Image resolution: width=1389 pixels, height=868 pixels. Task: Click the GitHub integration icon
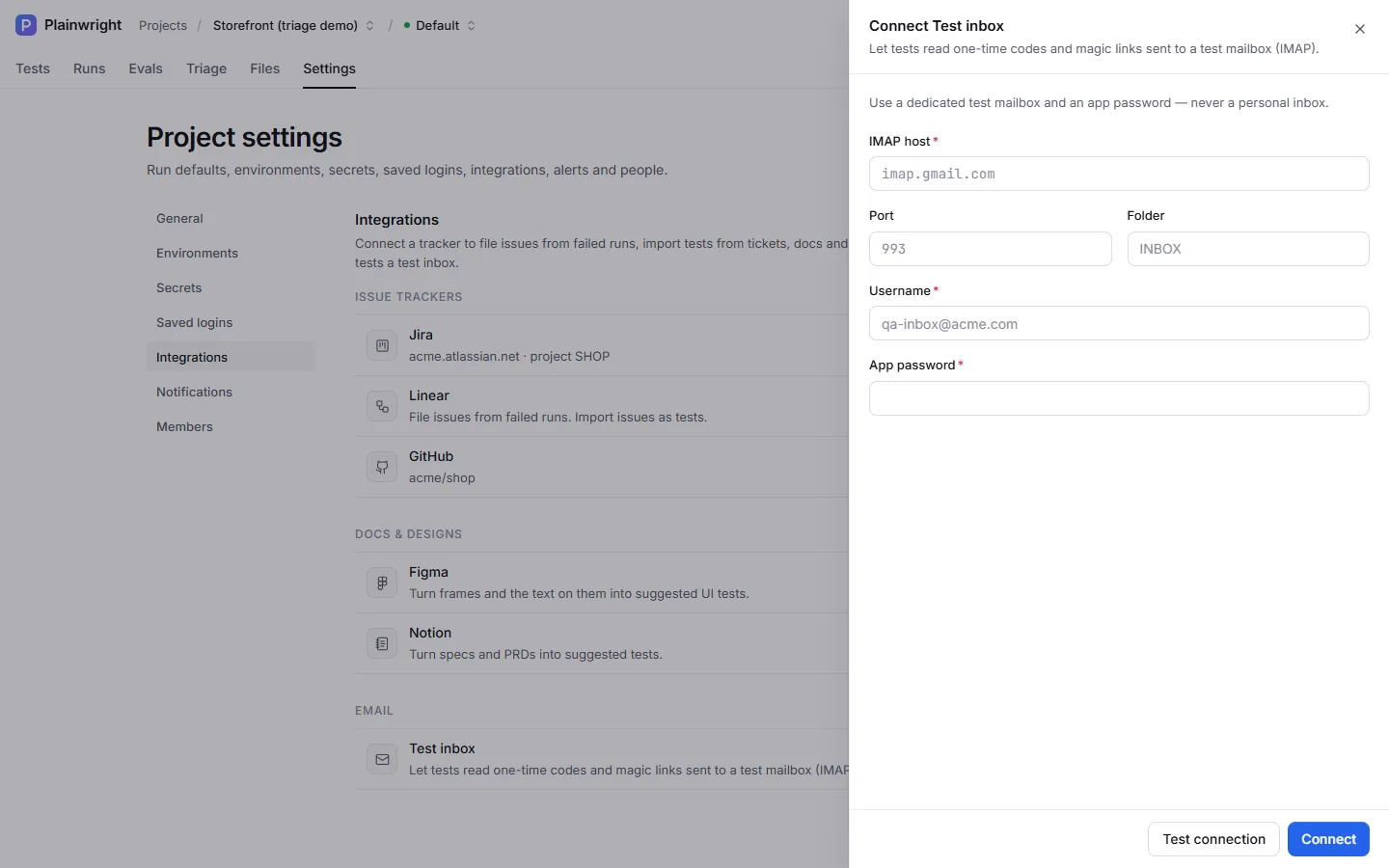click(382, 467)
